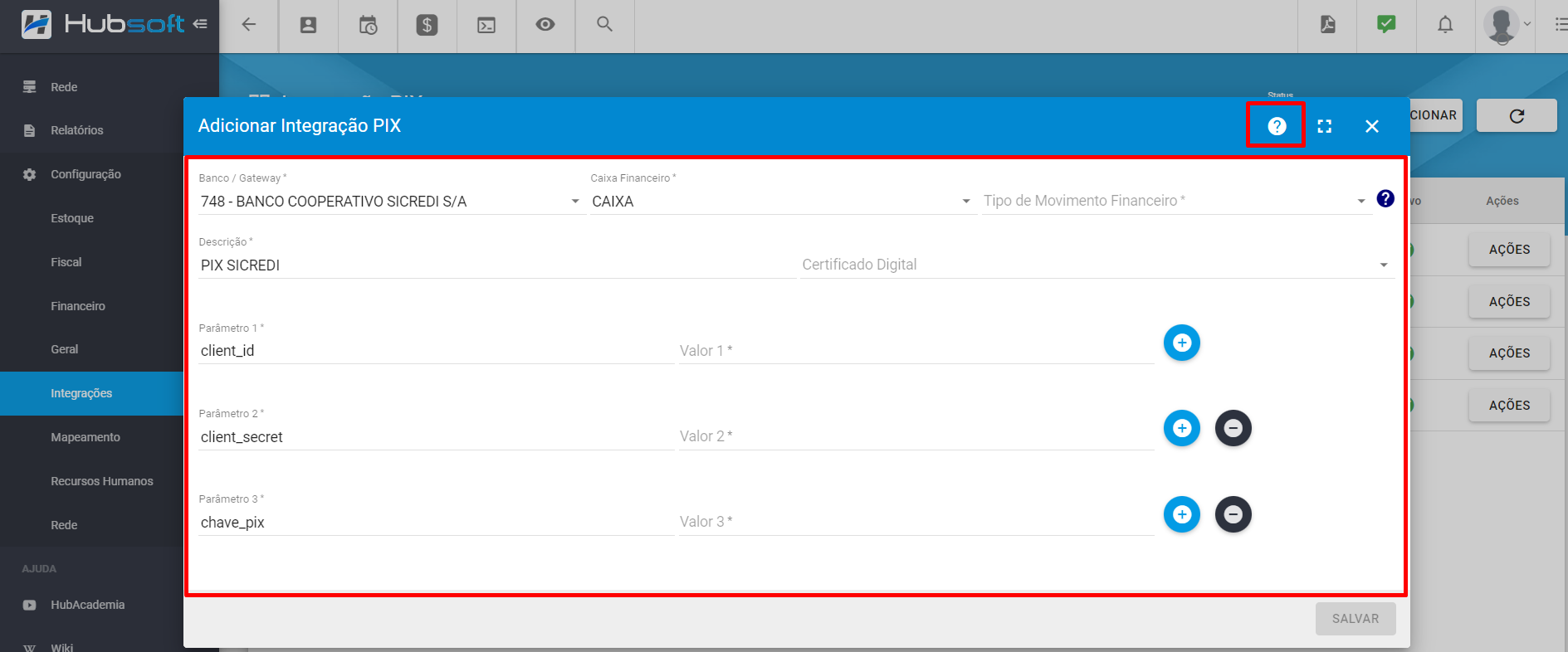Image resolution: width=1568 pixels, height=652 pixels.
Task: Click the Parâmetro 2 field with client_secret
Action: pos(436,437)
